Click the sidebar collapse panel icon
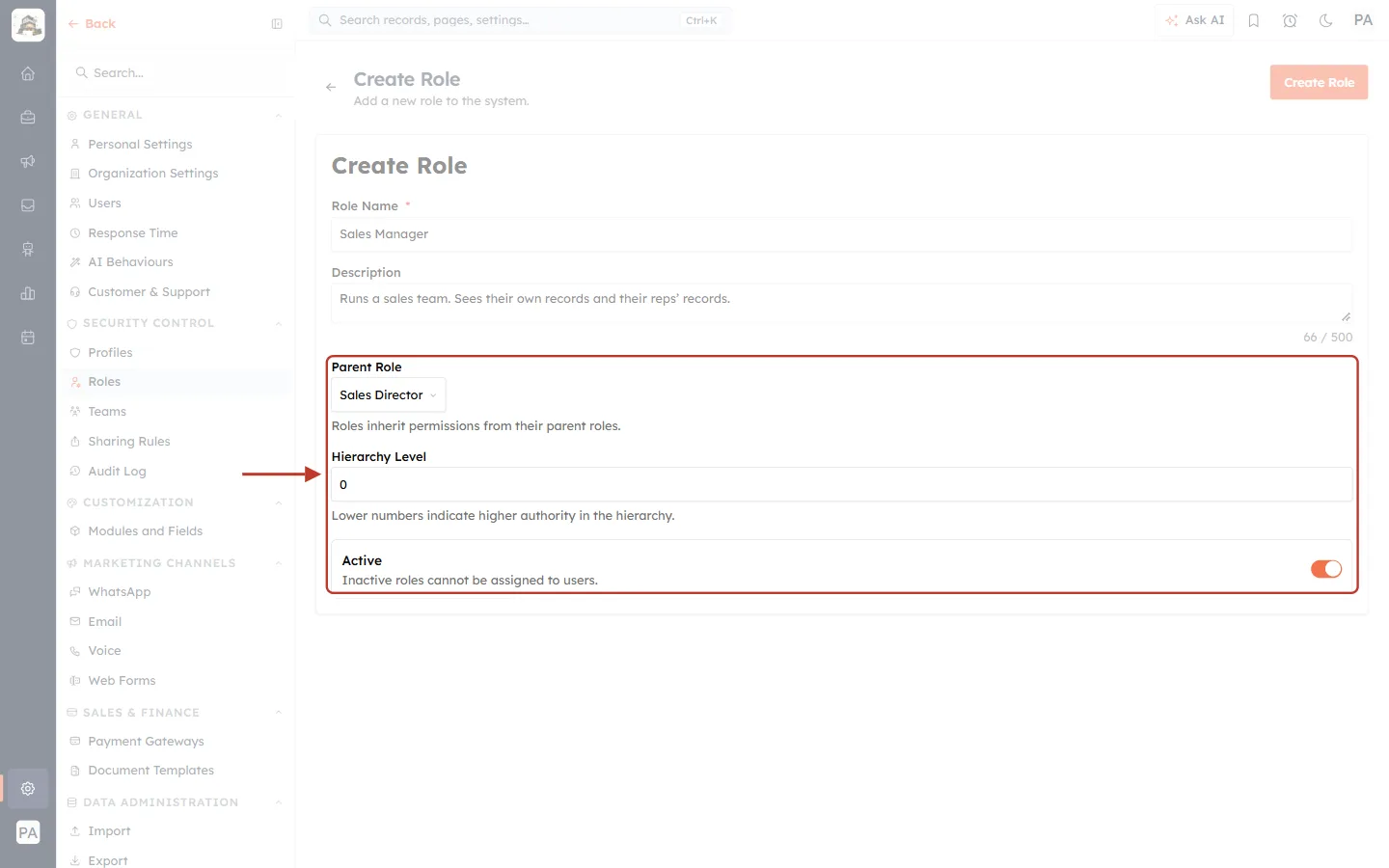1389x868 pixels. pos(277,24)
